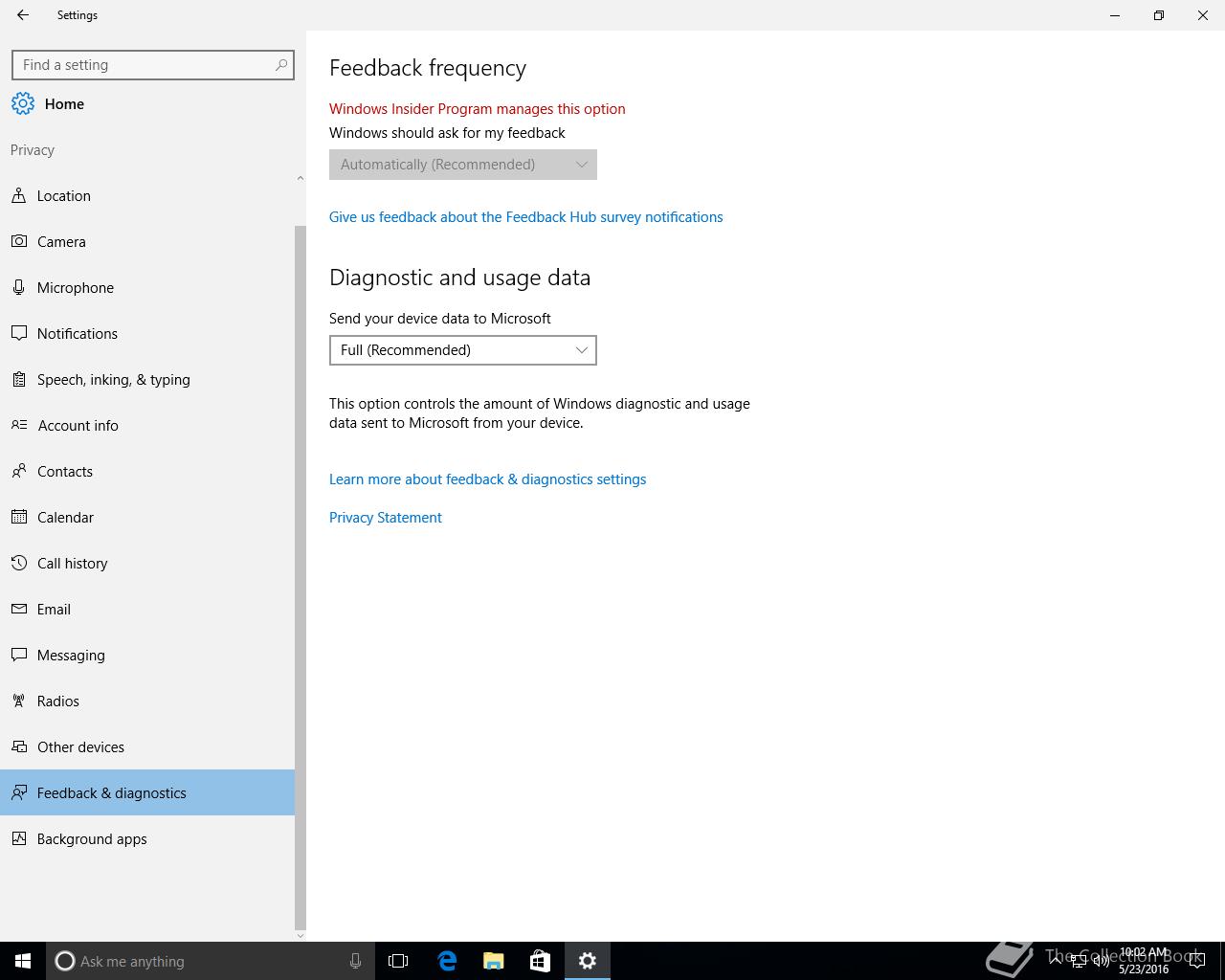This screenshot has width=1225, height=980.
Task: Open the Store from taskbar
Action: pos(540,961)
